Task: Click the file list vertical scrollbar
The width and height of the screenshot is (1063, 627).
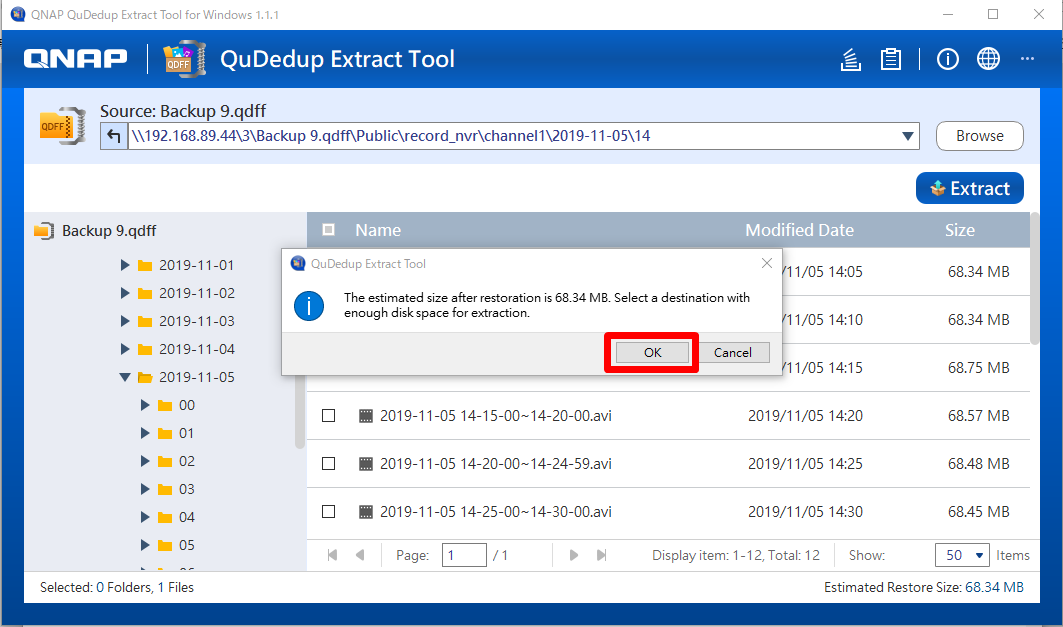Action: pyautogui.click(x=1035, y=279)
